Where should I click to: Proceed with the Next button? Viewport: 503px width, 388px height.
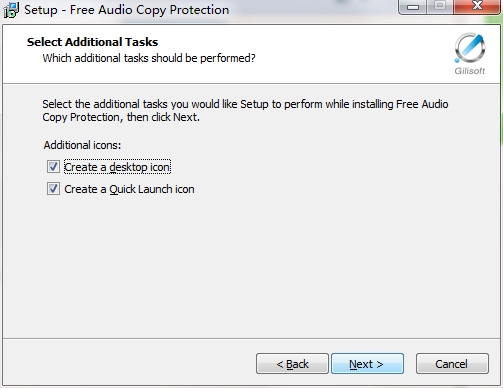367,364
